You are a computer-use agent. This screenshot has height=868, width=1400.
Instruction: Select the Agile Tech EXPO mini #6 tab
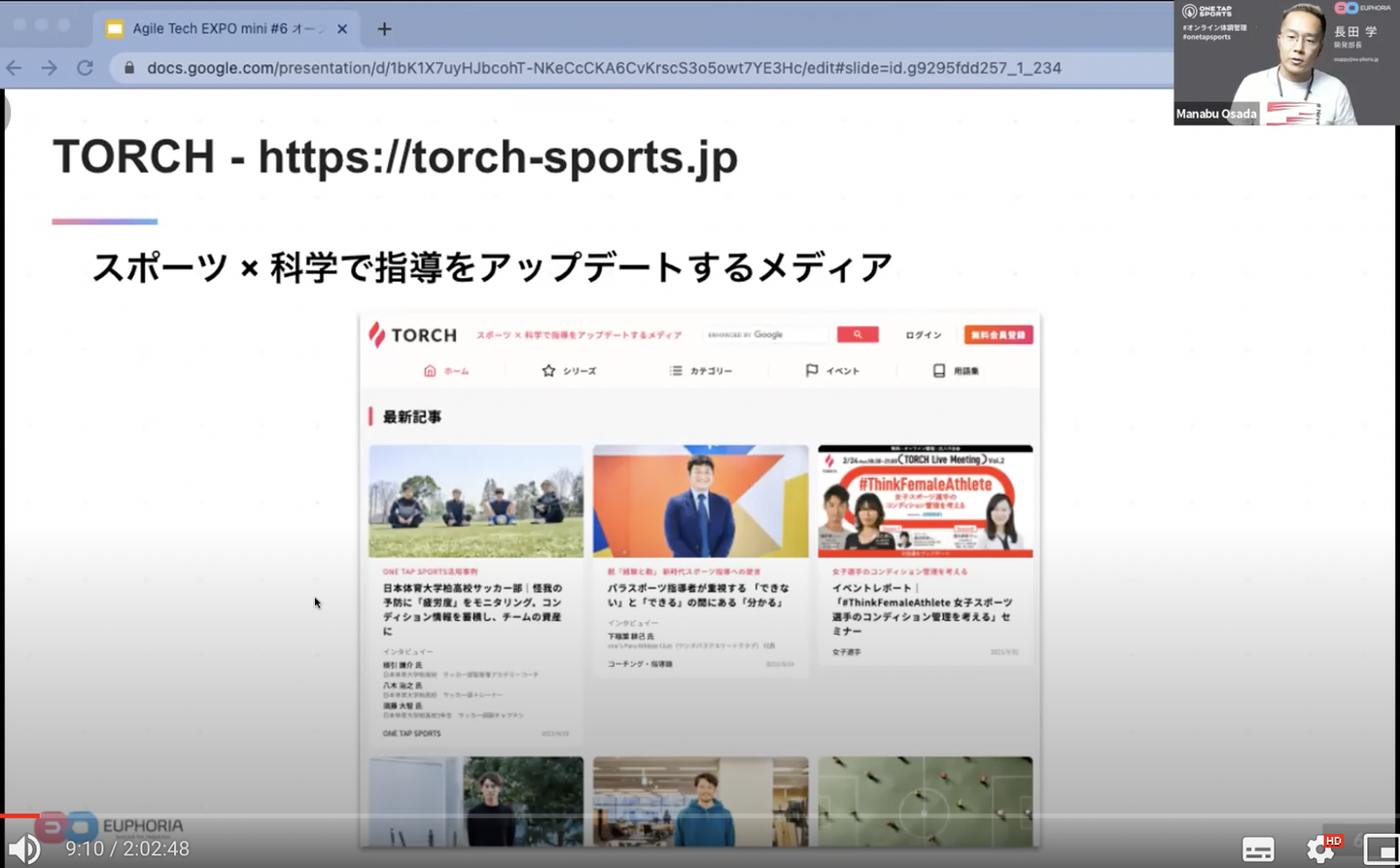pos(227,29)
